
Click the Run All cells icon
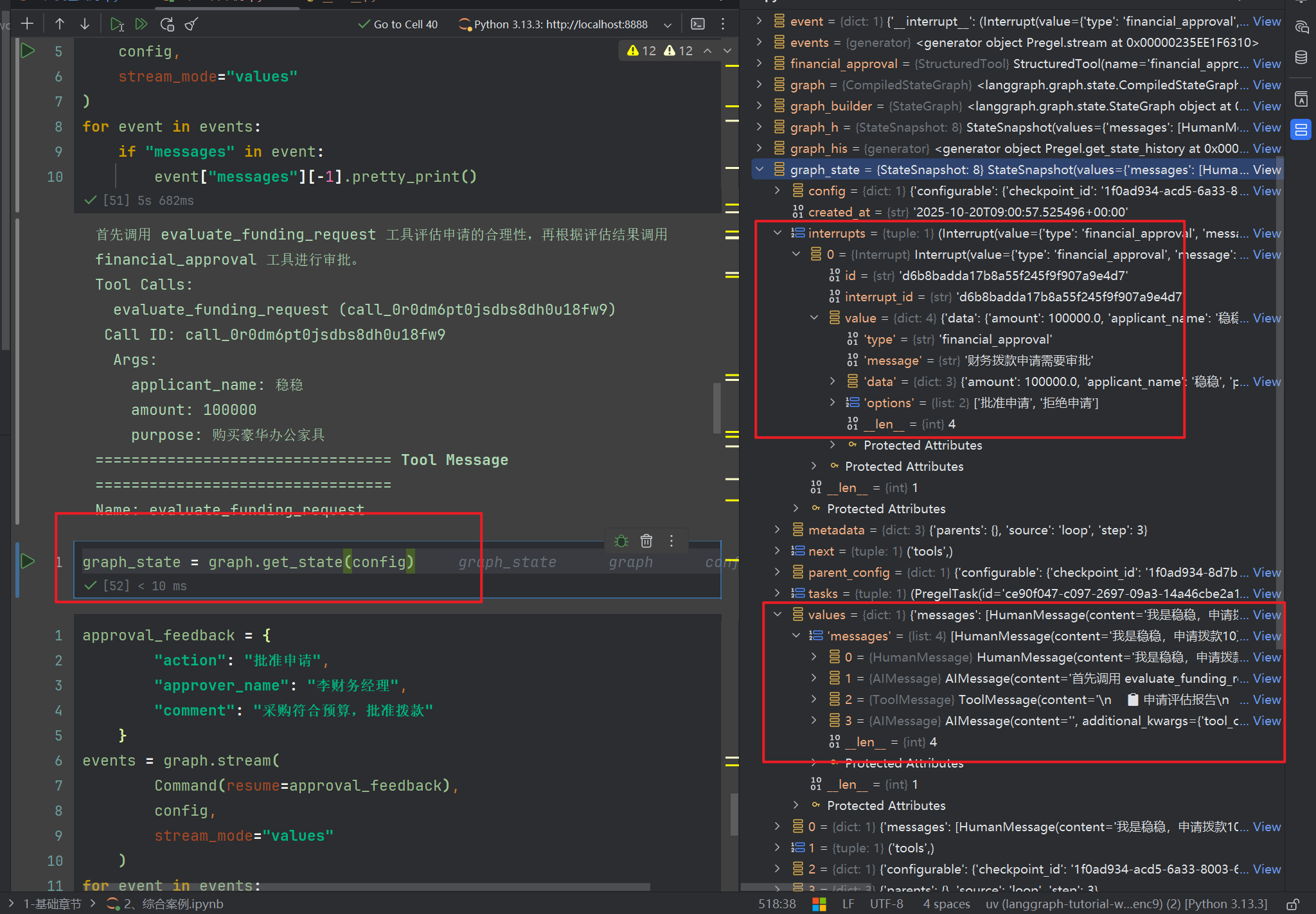[141, 24]
